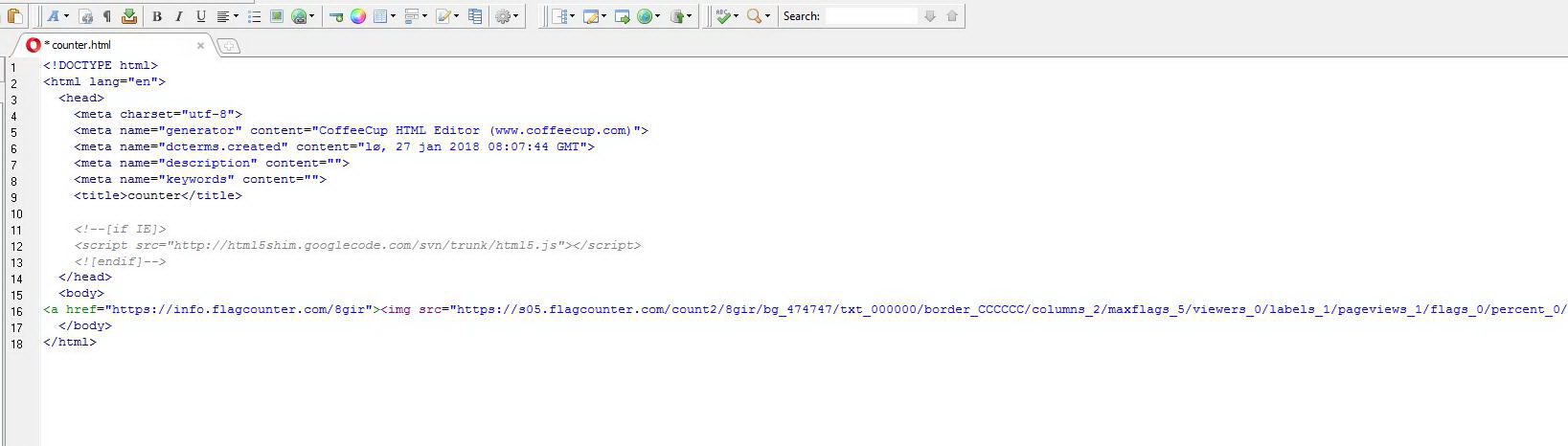Click the green globe browser preview icon
This screenshot has width=1568, height=446.
pyautogui.click(x=645, y=16)
